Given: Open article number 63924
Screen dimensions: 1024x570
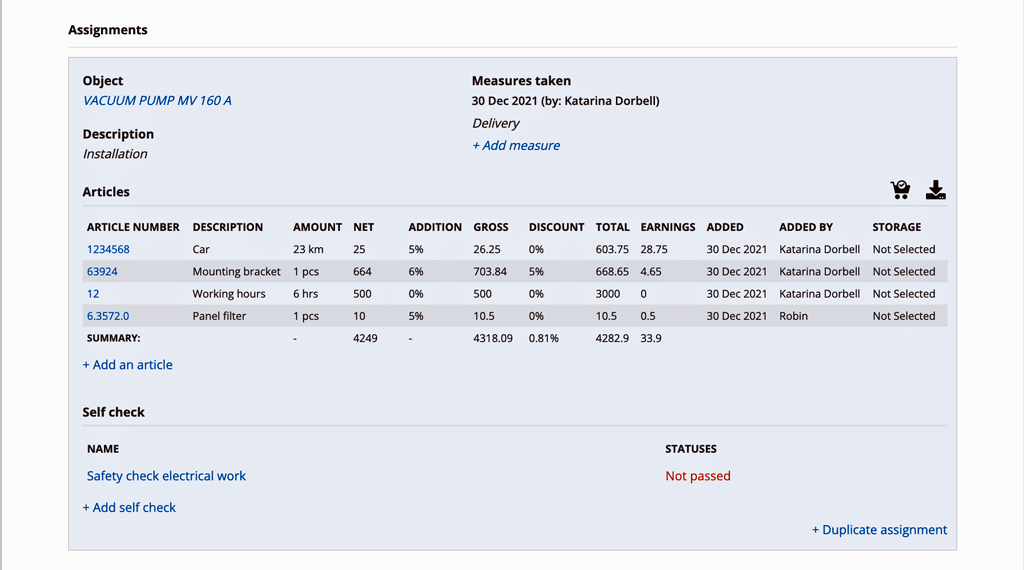Looking at the screenshot, I should coord(102,272).
